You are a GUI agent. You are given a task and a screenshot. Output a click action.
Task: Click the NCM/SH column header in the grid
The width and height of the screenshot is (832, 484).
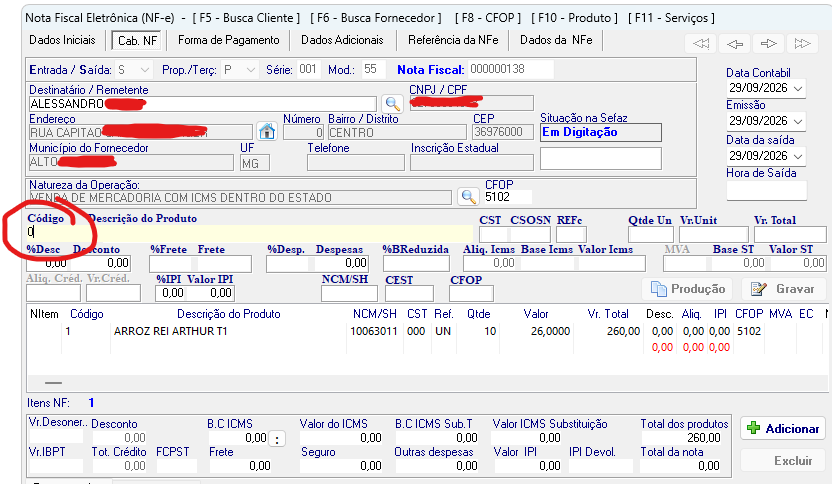tap(375, 314)
